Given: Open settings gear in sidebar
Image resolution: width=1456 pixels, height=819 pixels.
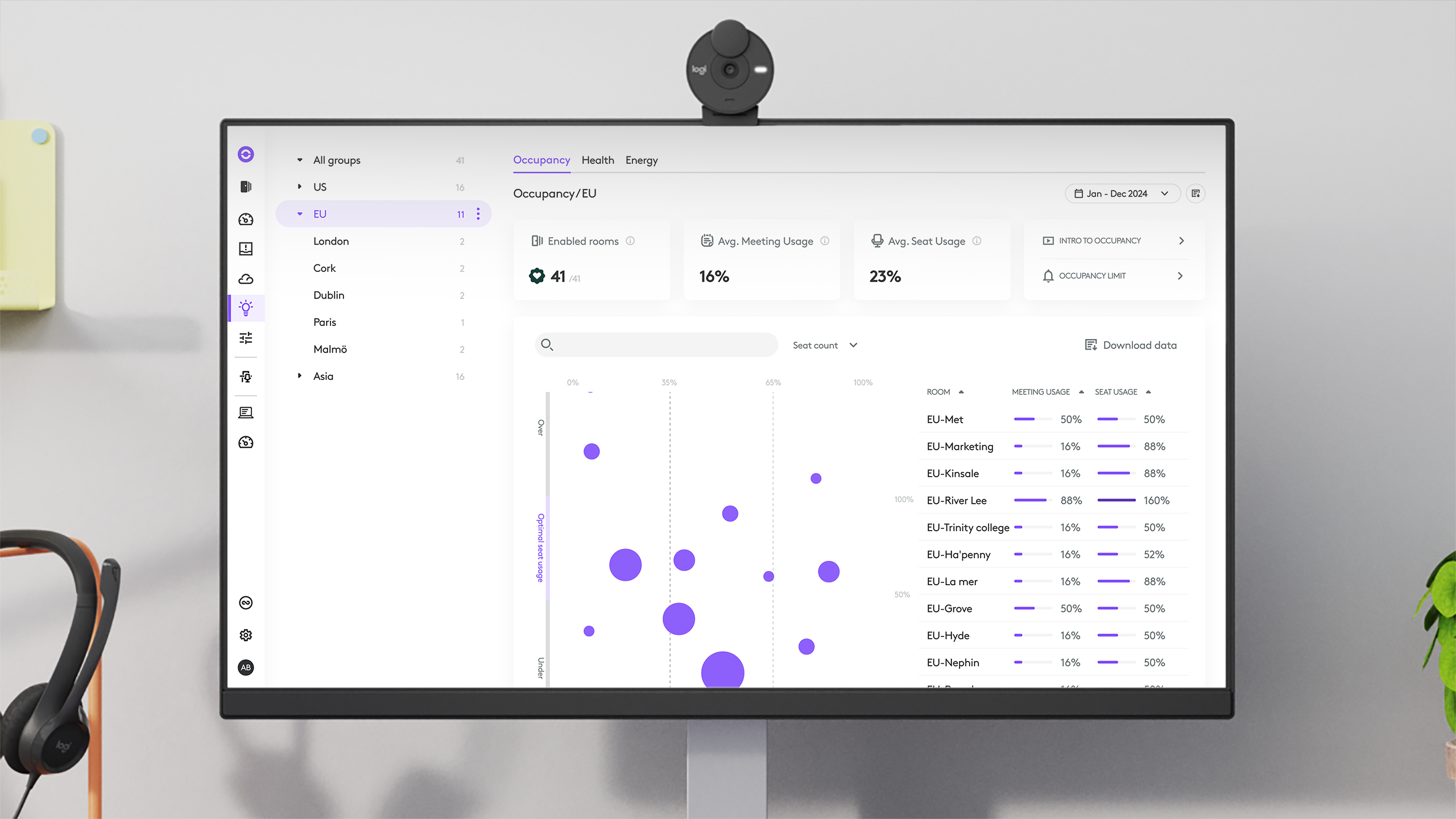Looking at the screenshot, I should (246, 635).
